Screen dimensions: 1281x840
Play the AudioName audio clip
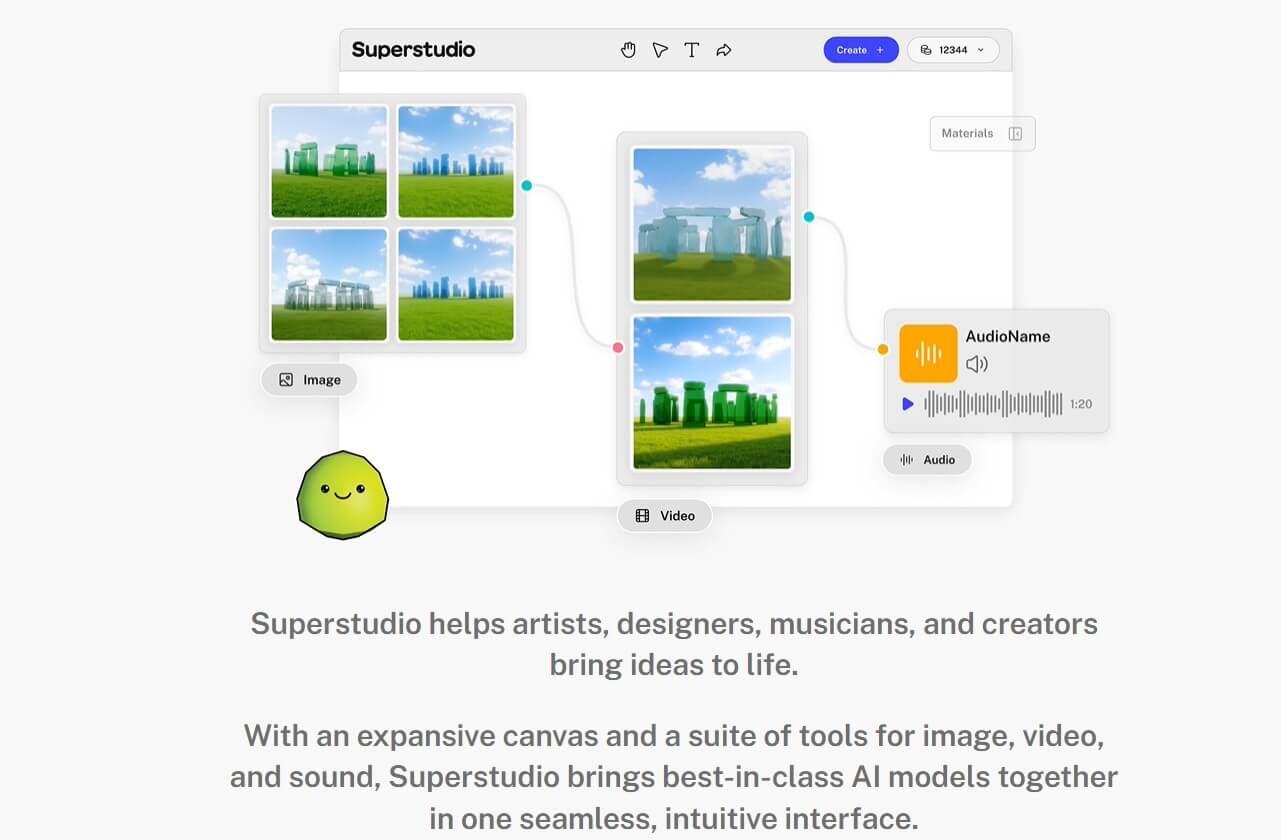[x=907, y=404]
